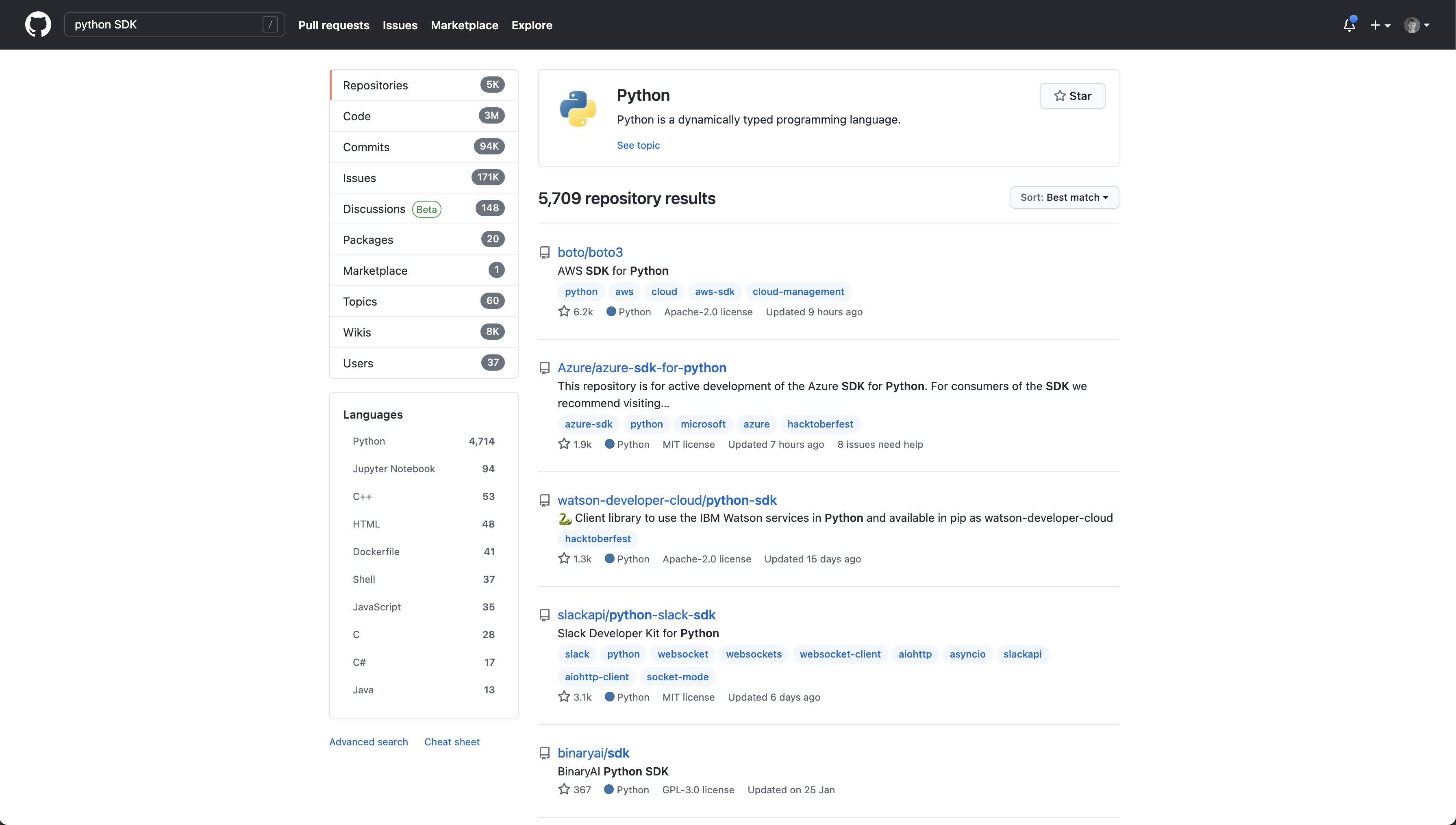
Task: Open watson-developer-cloud/python-sdk repository
Action: tap(667, 500)
